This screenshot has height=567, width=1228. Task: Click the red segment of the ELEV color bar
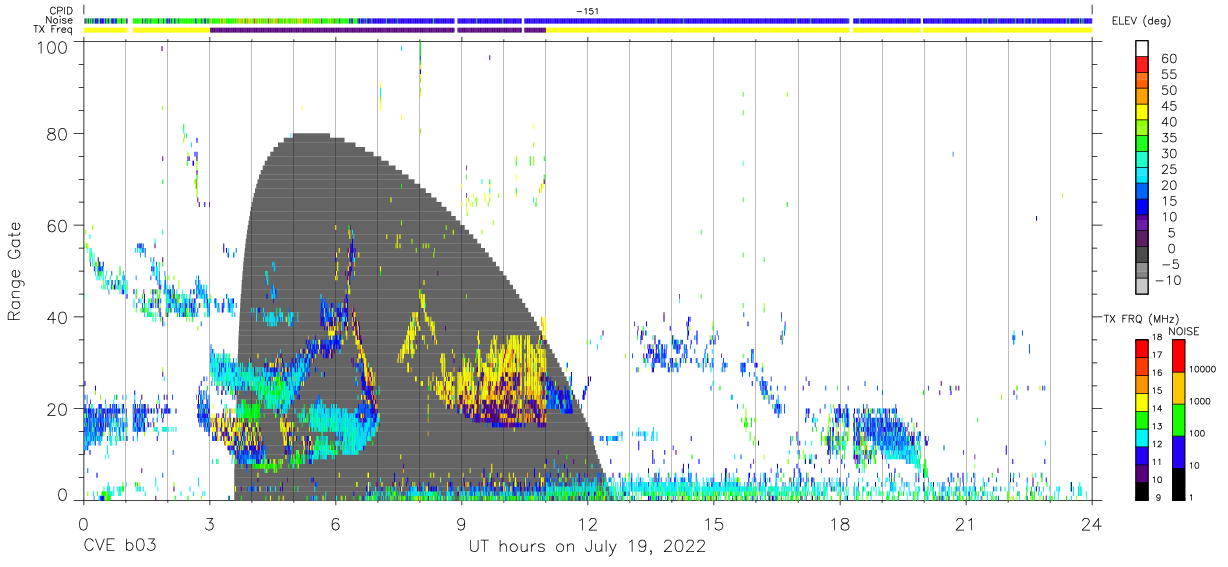1142,64
